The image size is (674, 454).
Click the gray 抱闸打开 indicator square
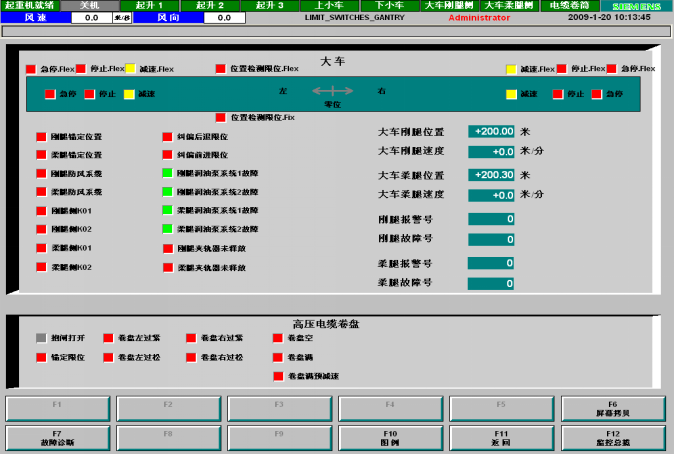(x=41, y=338)
